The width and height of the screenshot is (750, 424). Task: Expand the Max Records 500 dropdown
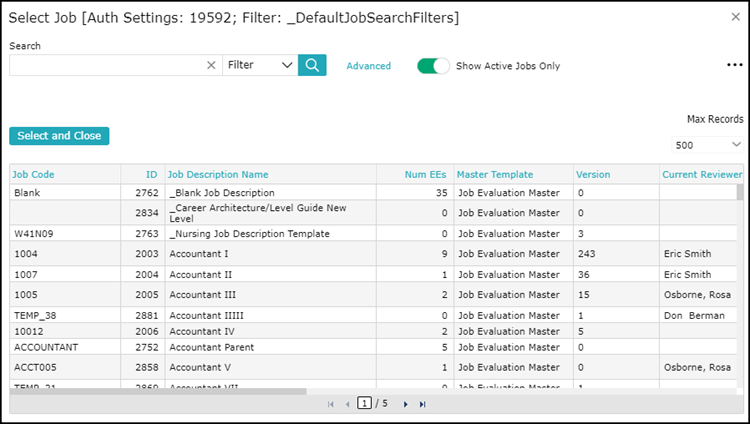707,145
